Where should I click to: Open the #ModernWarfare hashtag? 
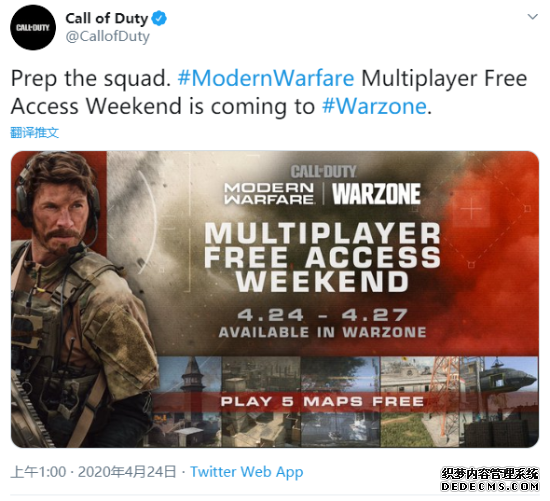click(266, 78)
